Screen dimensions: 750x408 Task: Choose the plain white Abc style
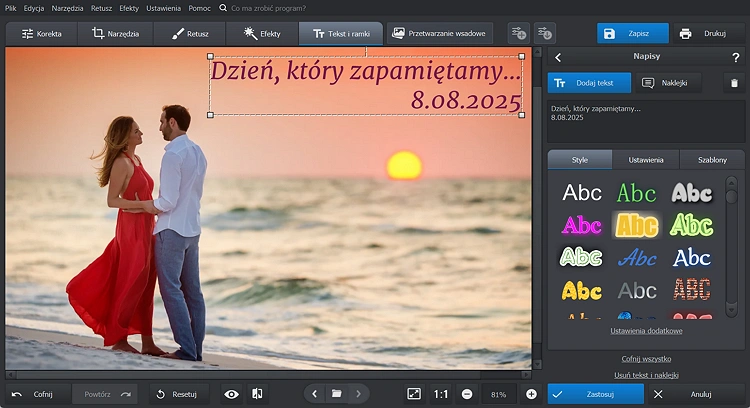coord(582,193)
